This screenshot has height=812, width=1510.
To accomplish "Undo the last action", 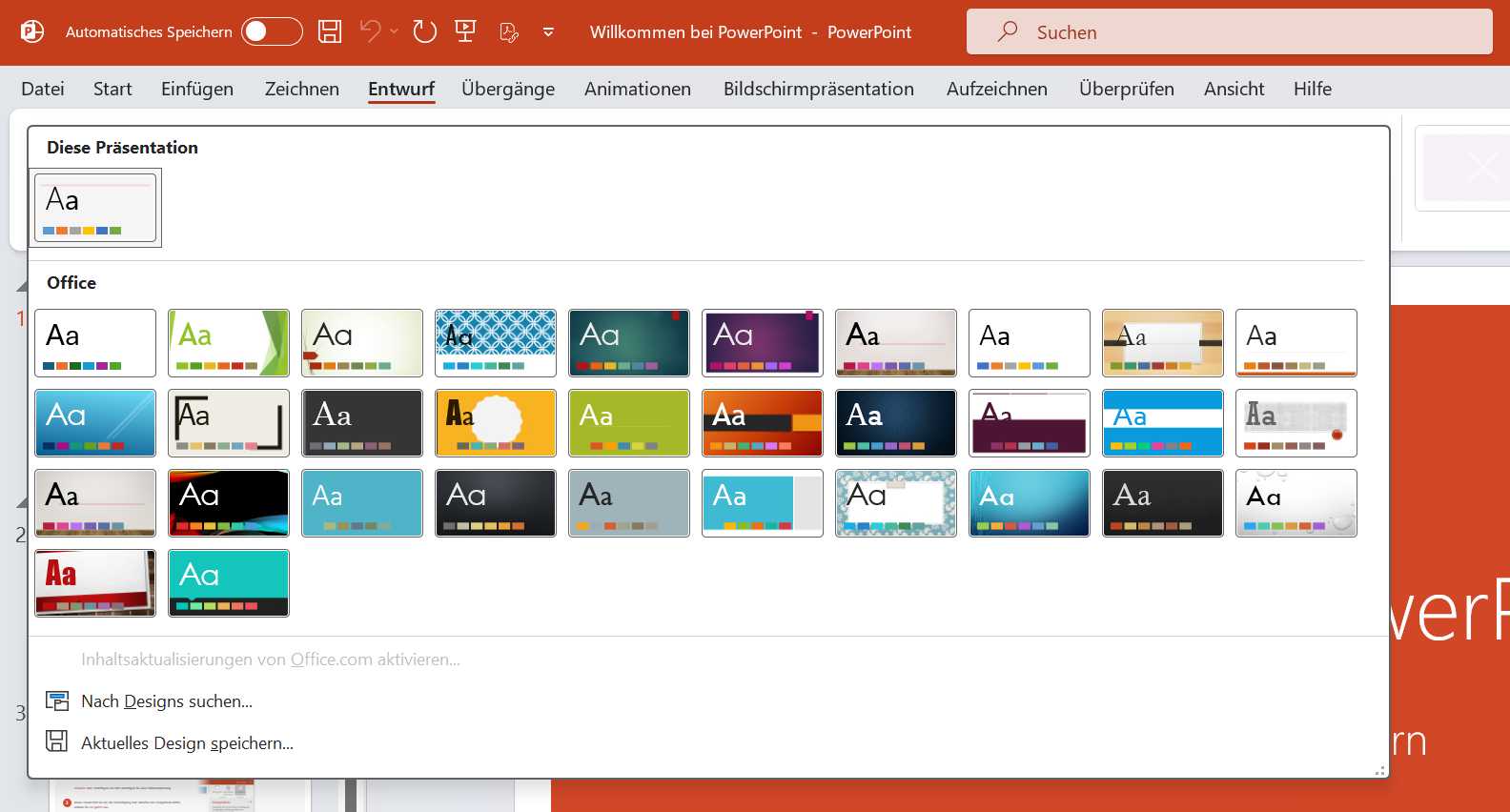I will [370, 31].
